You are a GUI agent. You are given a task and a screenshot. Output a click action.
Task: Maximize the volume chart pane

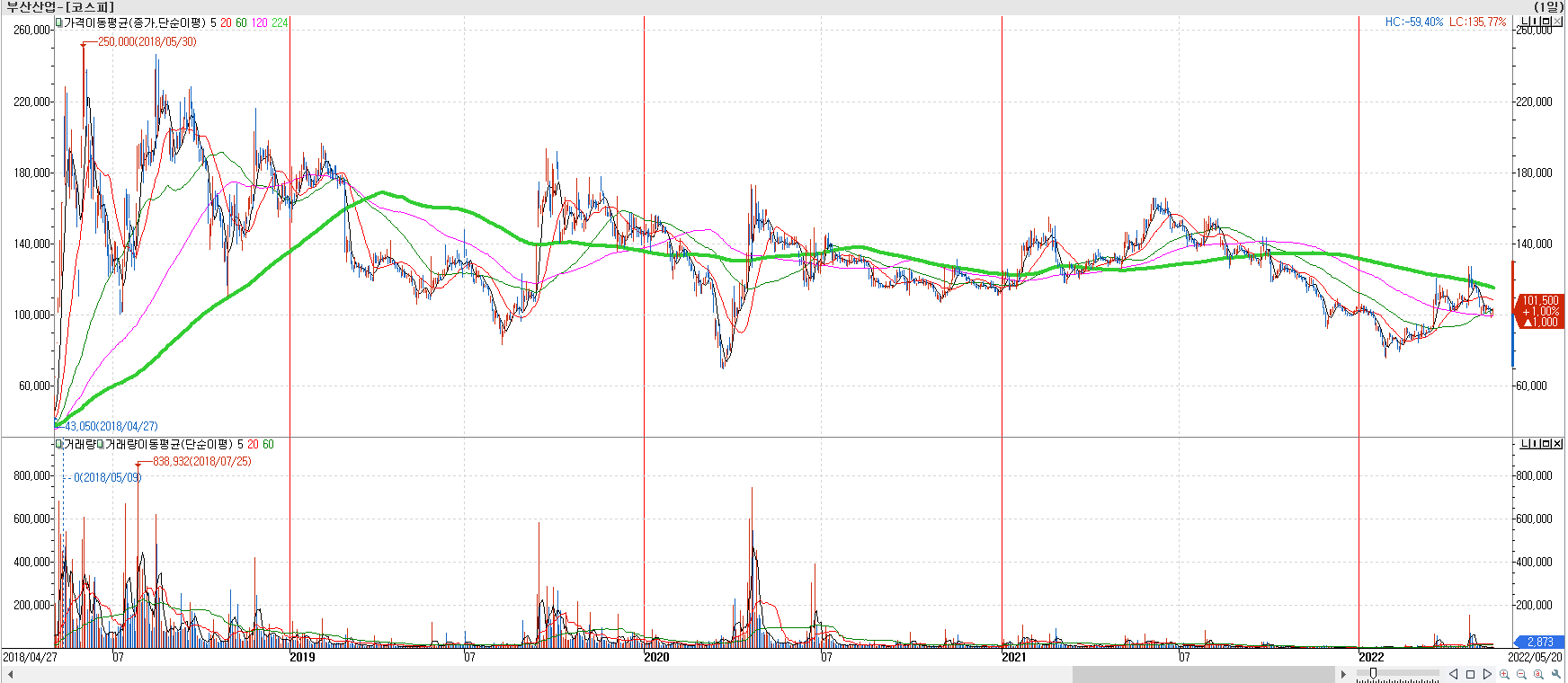[x=1546, y=444]
